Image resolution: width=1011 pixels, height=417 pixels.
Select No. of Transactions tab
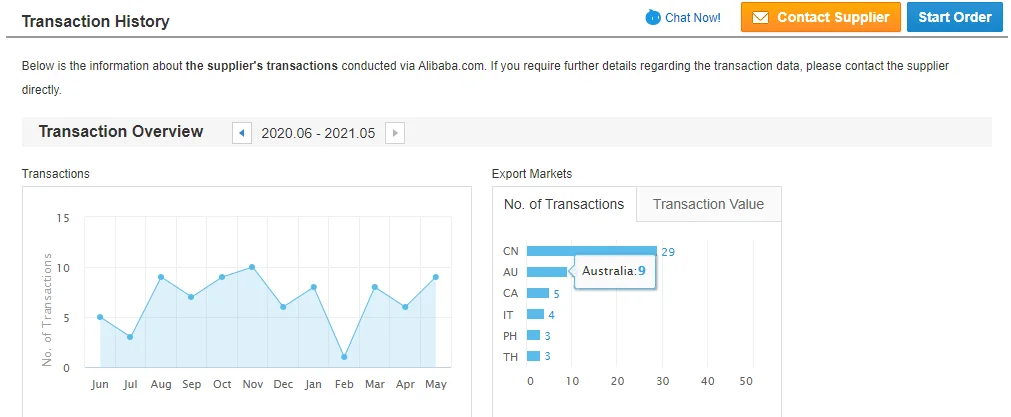[x=564, y=204]
